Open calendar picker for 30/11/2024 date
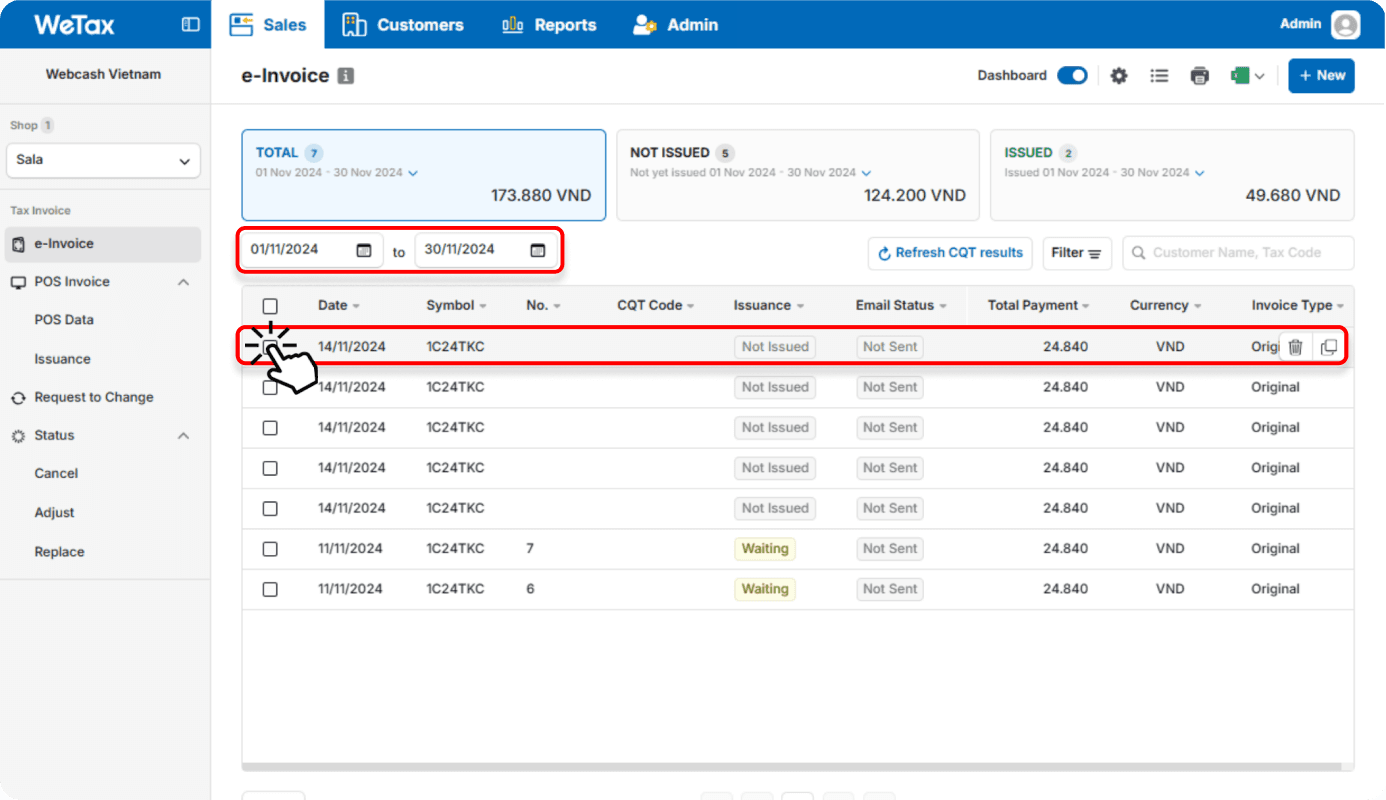The width and height of the screenshot is (1386, 800). click(x=538, y=250)
